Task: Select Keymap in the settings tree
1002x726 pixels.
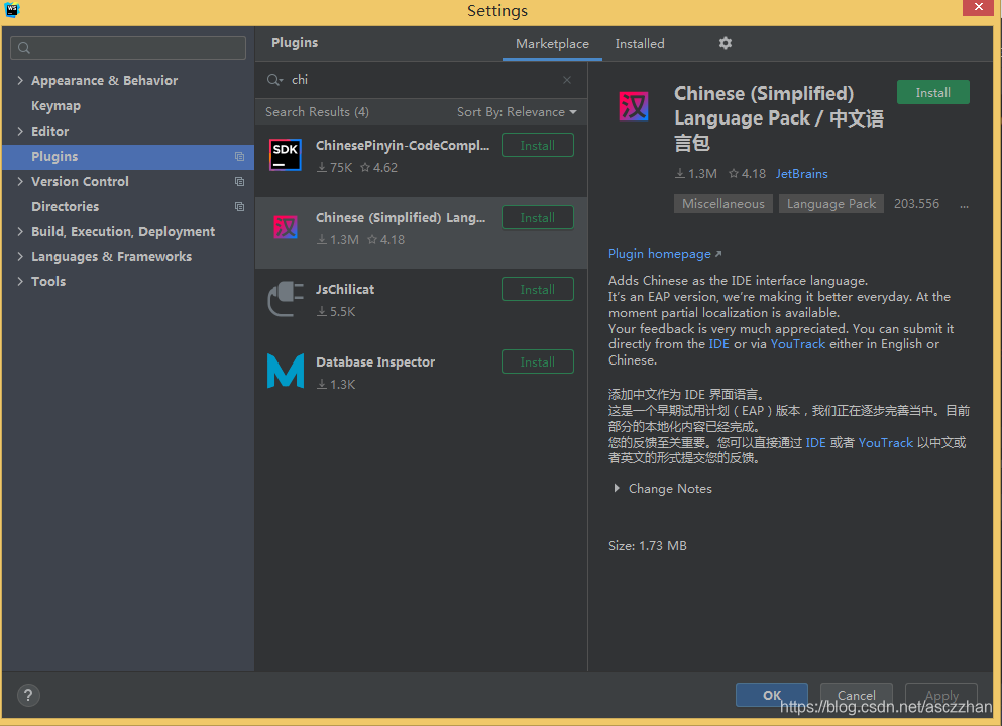Action: [x=56, y=105]
